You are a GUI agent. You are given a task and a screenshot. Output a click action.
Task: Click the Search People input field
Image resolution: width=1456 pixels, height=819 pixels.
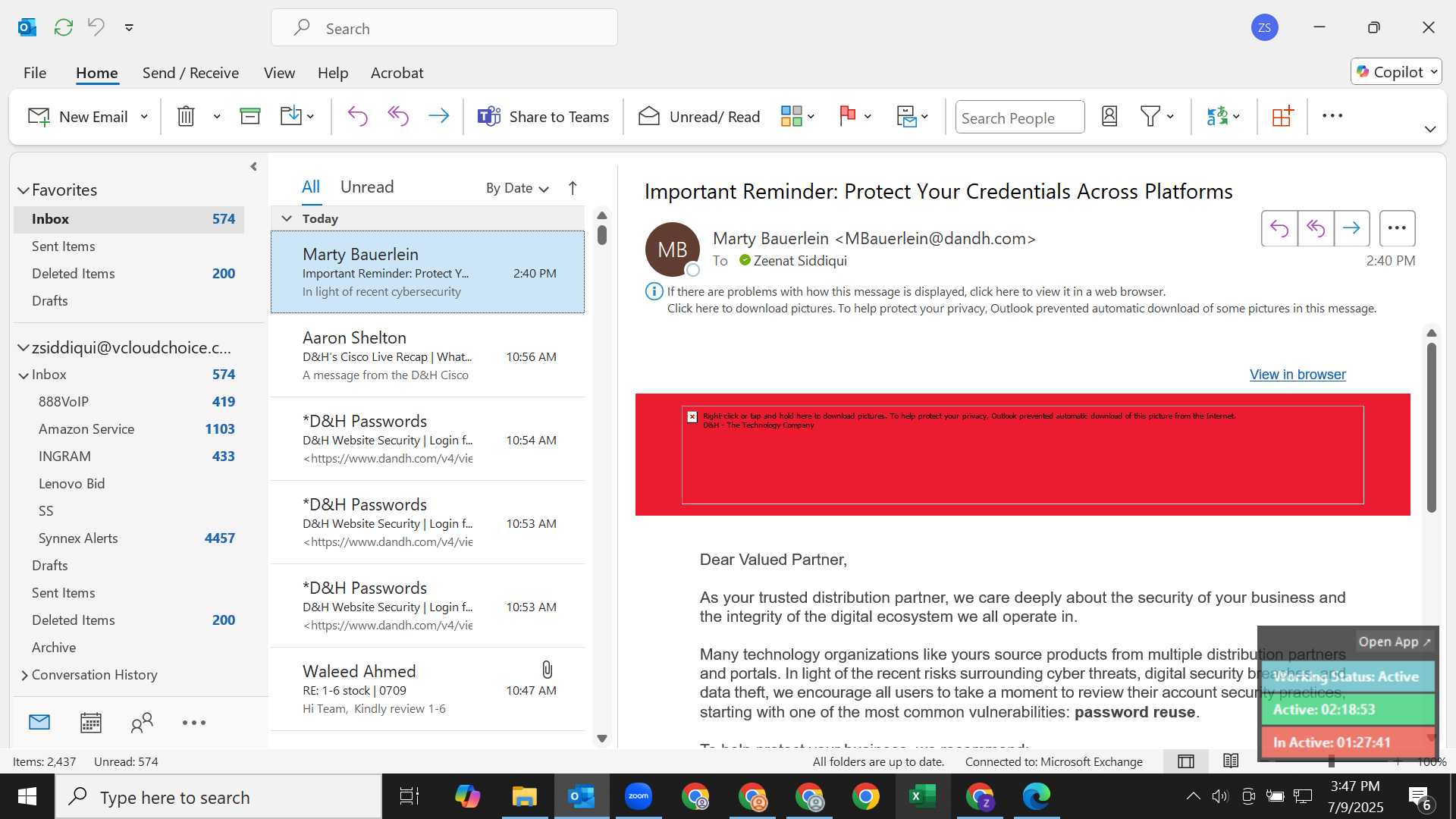[x=1020, y=118]
